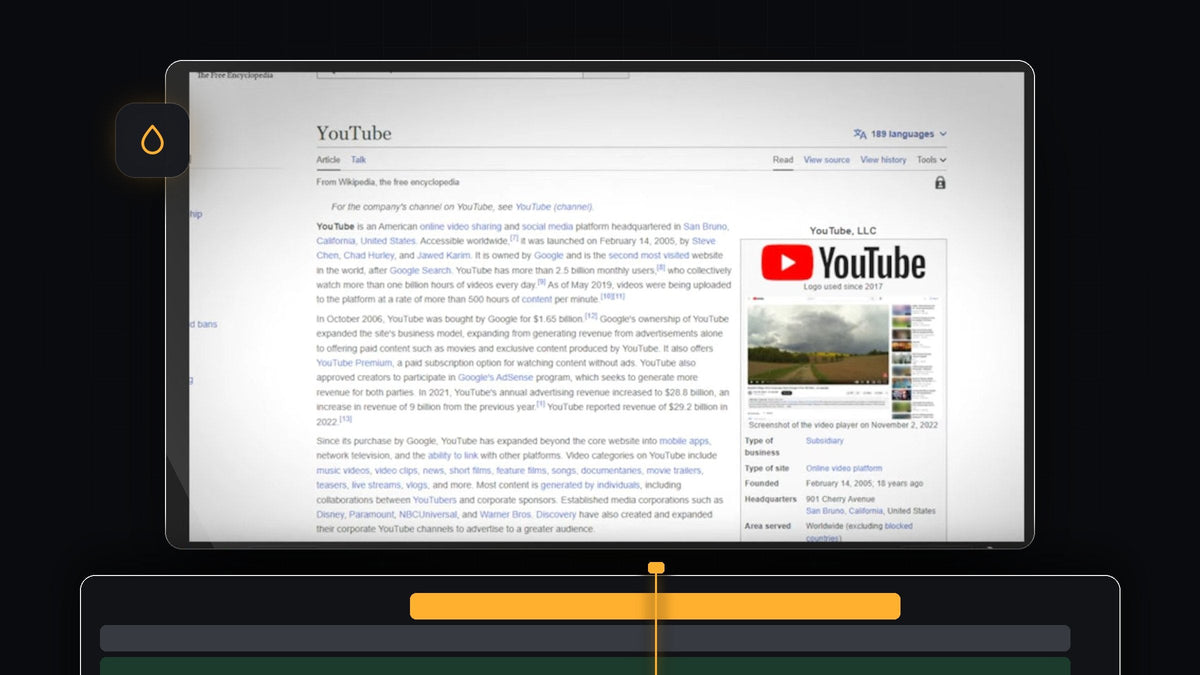Image resolution: width=1200 pixels, height=675 pixels.
Task: Open the feature films link
Action: pyautogui.click(x=521, y=470)
